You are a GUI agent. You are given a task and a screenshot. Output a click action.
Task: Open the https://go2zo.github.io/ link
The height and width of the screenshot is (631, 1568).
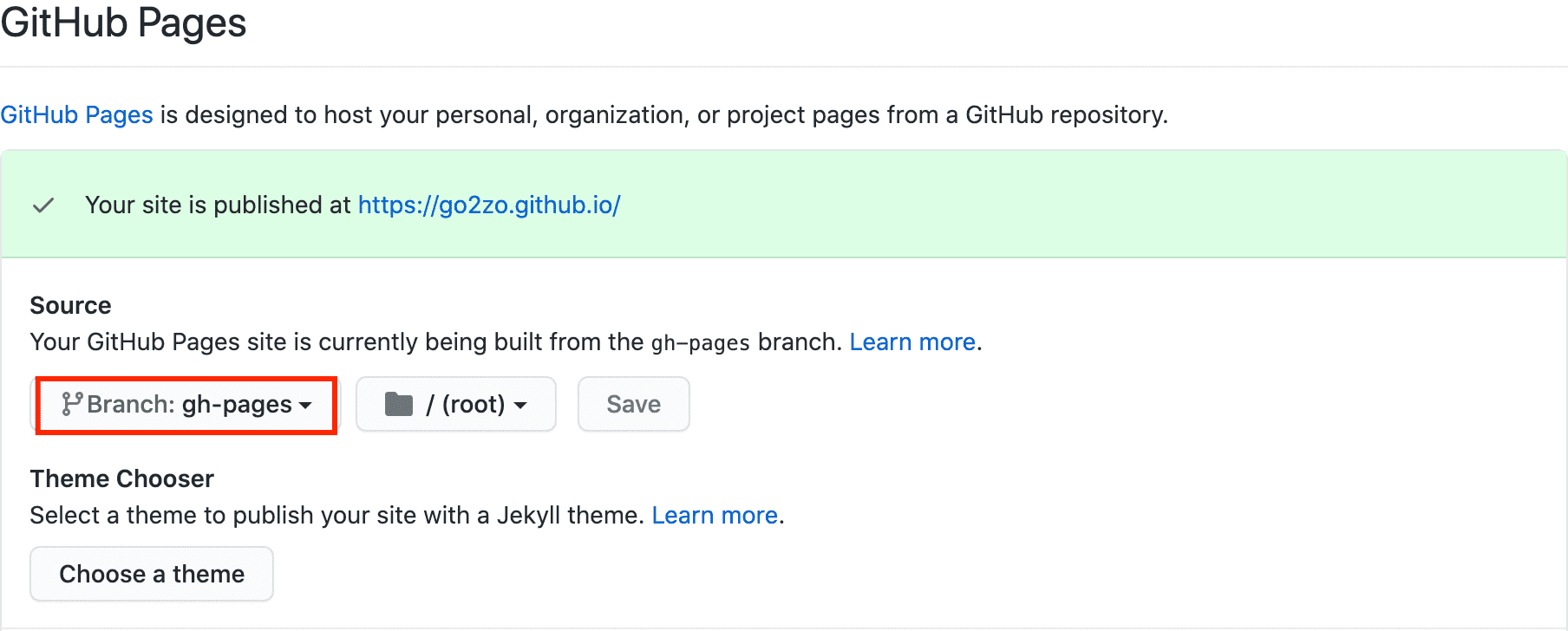(x=489, y=205)
